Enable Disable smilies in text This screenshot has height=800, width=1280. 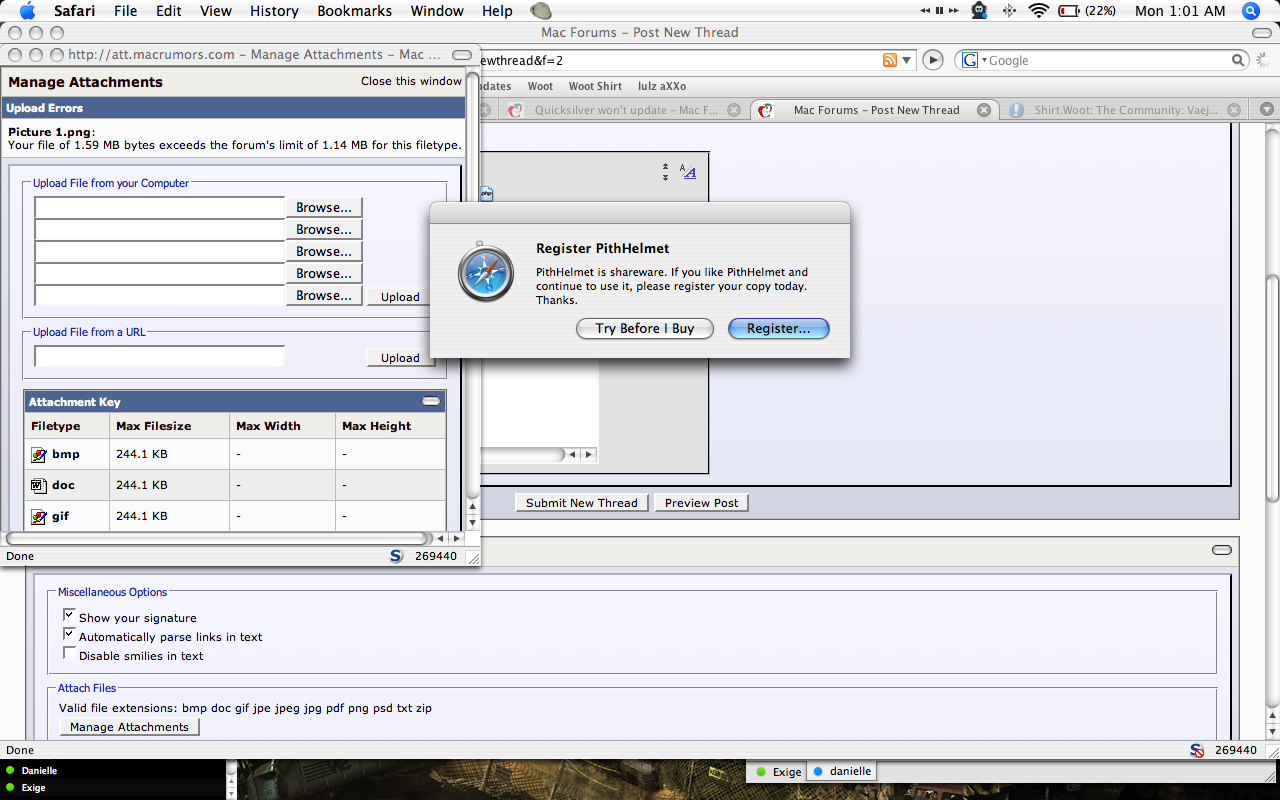(x=69, y=653)
